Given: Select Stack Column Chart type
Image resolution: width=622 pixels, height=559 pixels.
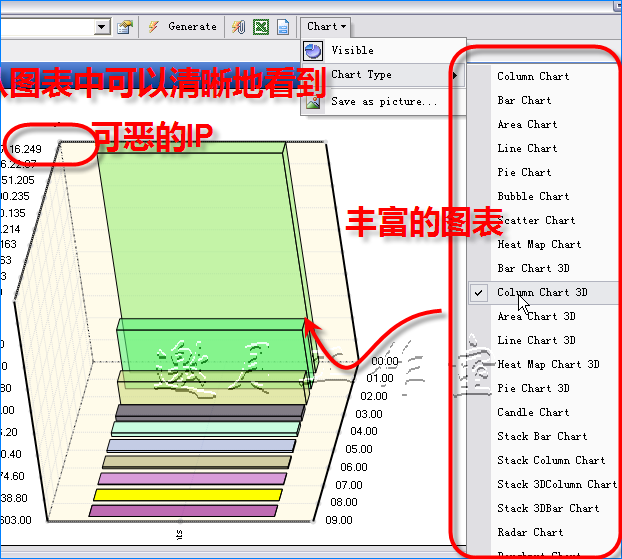Looking at the screenshot, I should (551, 460).
